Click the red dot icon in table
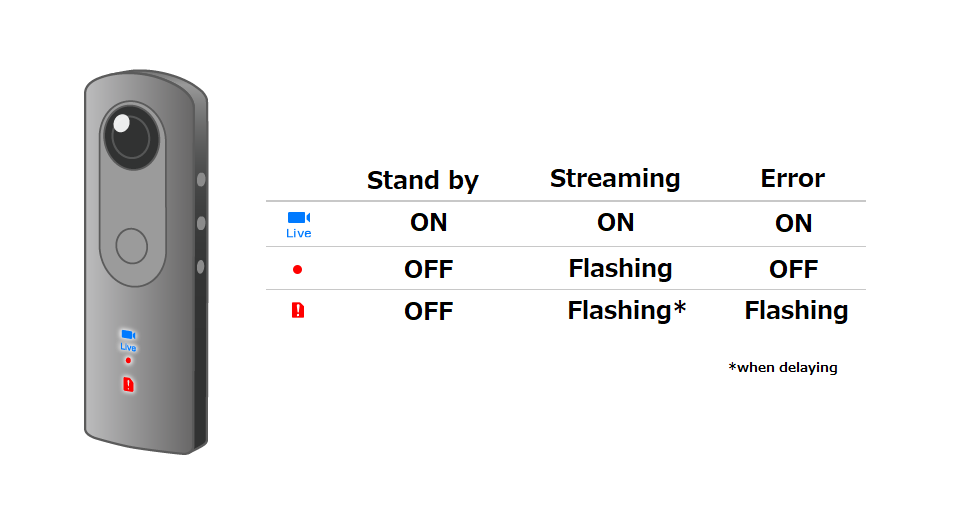This screenshot has width=960, height=520. (298, 269)
